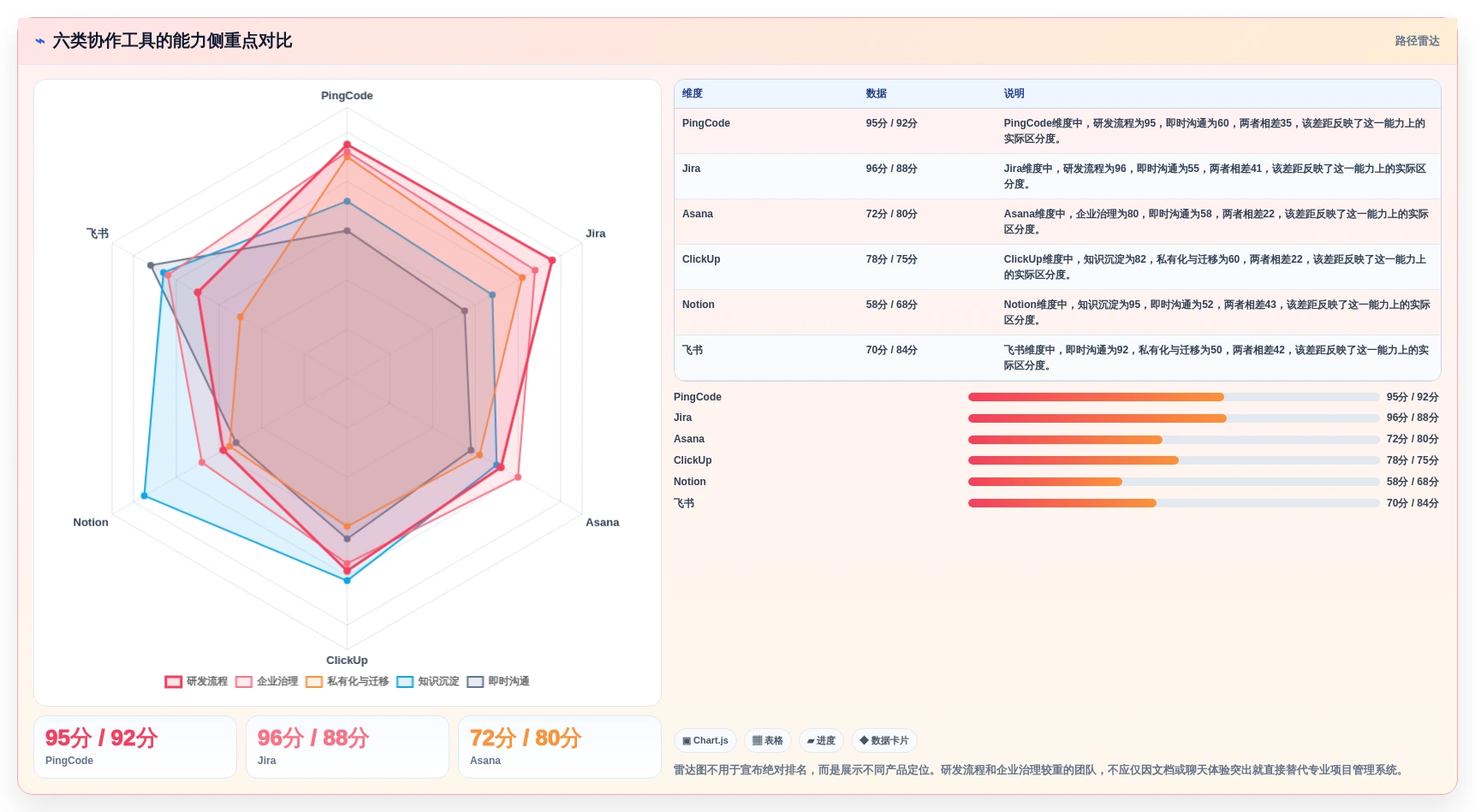Click the Jira progress bar
1475x812 pixels.
click(1174, 418)
